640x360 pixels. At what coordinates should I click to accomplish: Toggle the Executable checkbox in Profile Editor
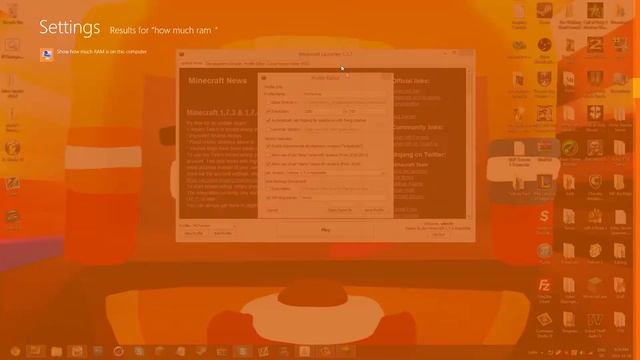pyautogui.click(x=268, y=189)
